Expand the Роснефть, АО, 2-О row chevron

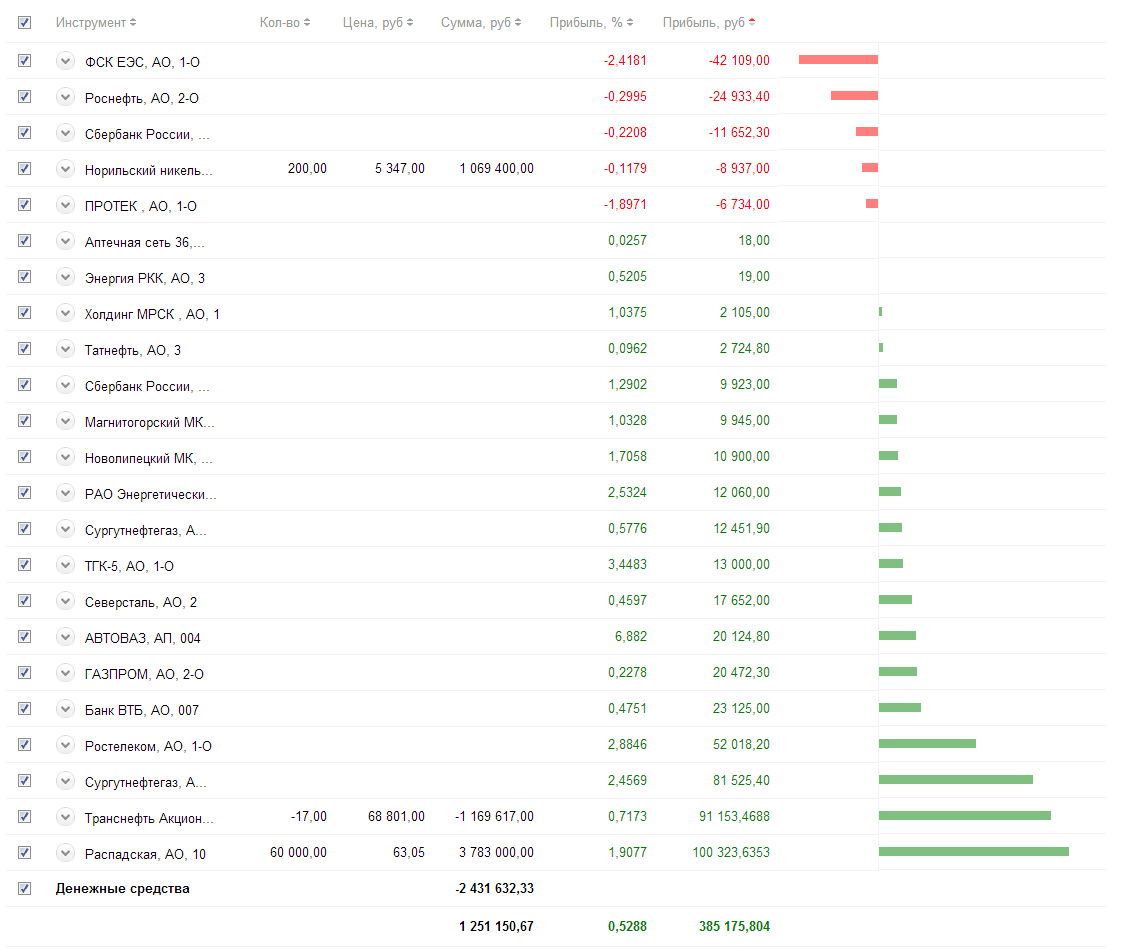coord(66,97)
